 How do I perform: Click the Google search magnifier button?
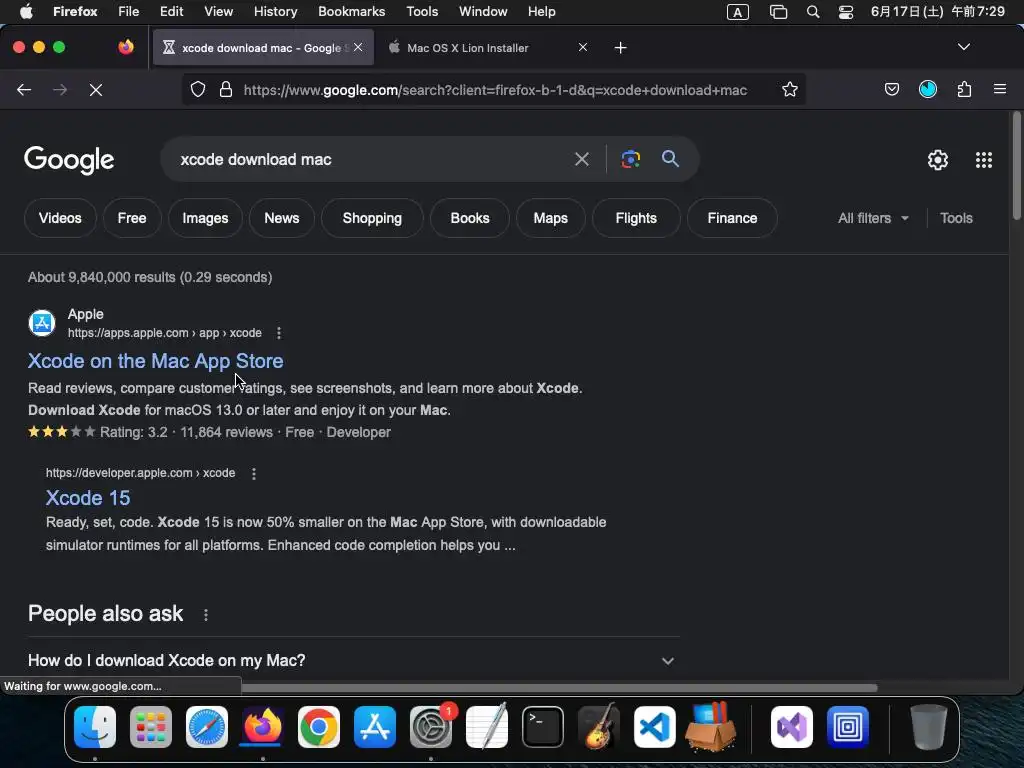(x=670, y=159)
